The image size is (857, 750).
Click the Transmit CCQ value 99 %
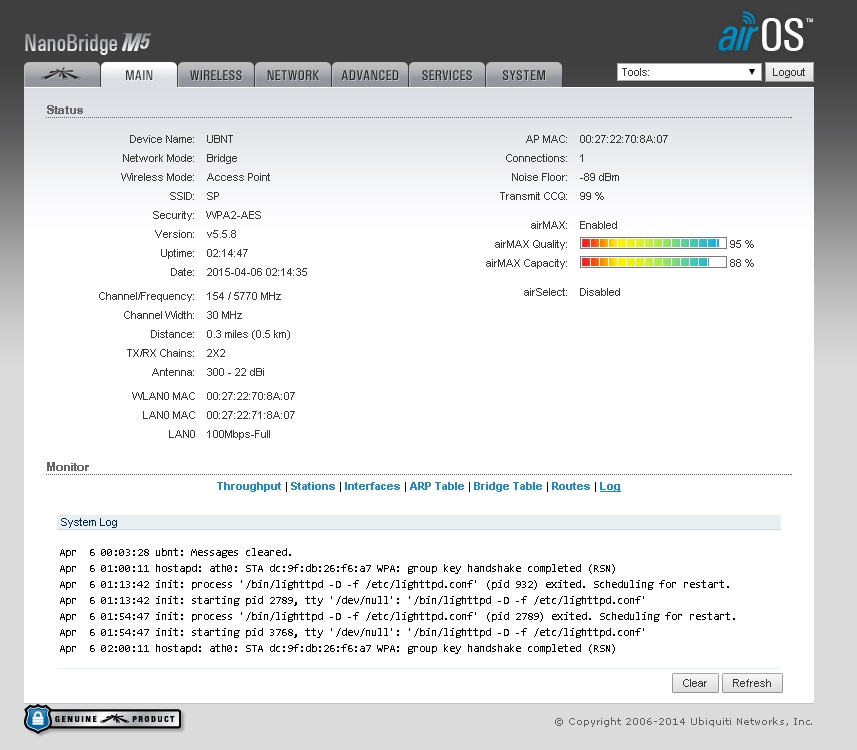pos(592,196)
